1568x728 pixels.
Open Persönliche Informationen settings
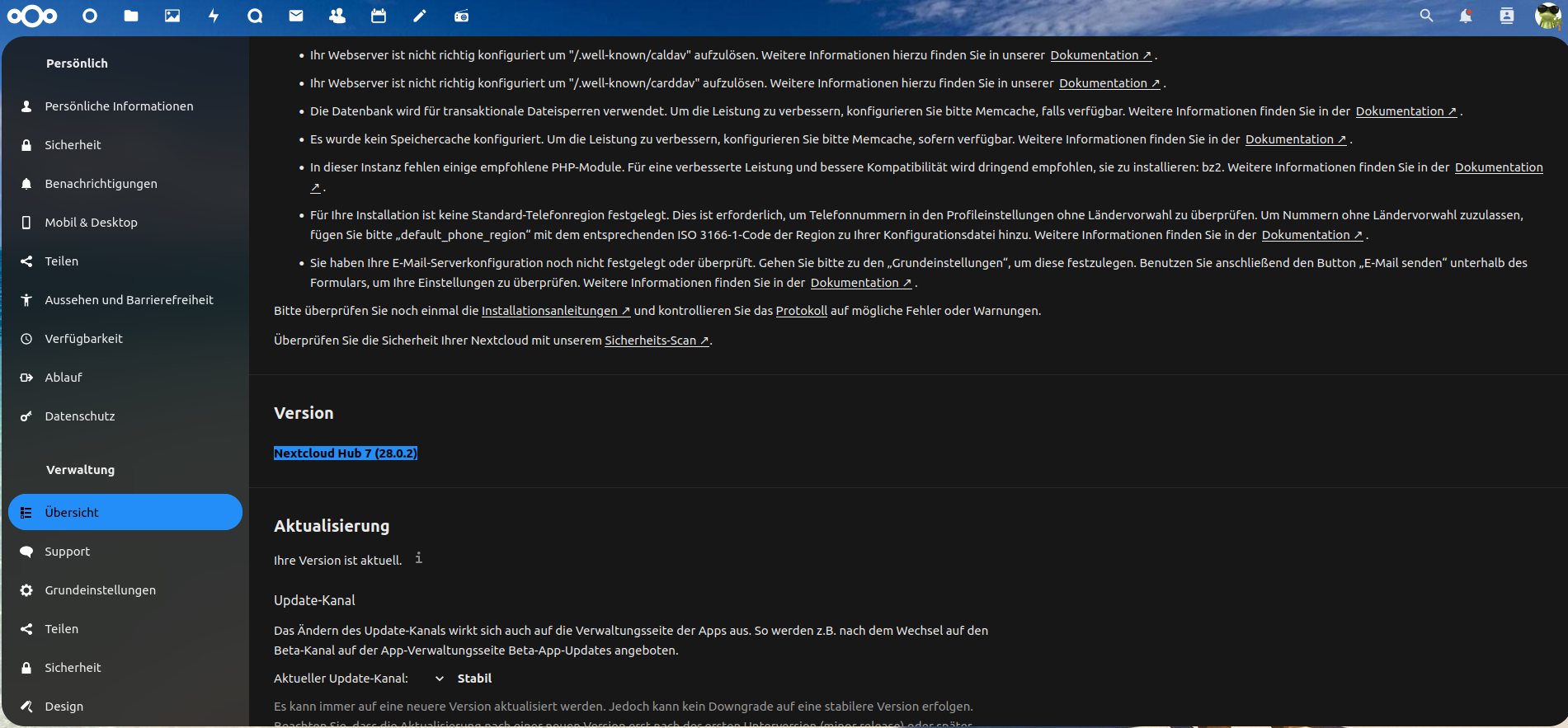(x=125, y=106)
